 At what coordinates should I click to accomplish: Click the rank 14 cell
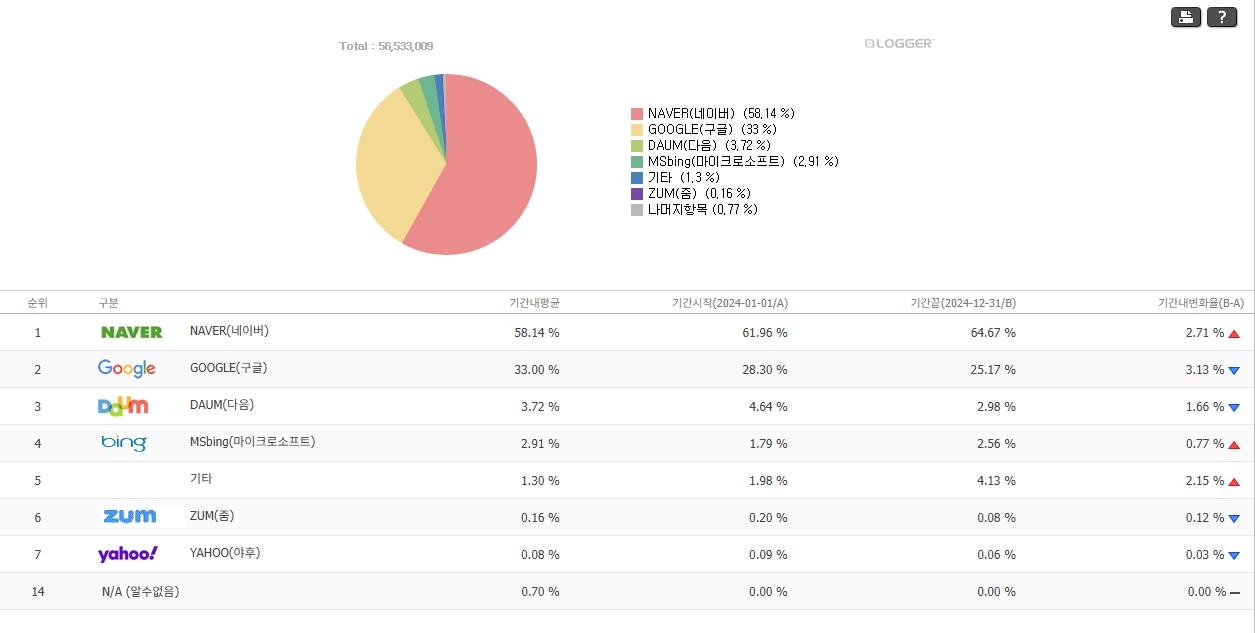38,592
